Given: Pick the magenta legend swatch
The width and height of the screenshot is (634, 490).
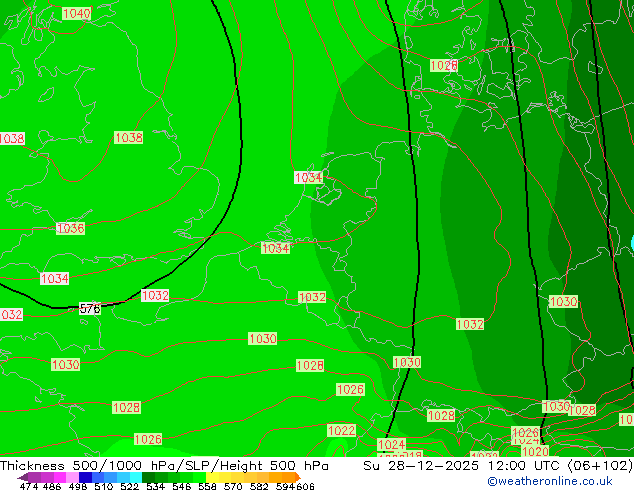Looking at the screenshot, I should point(60,477).
